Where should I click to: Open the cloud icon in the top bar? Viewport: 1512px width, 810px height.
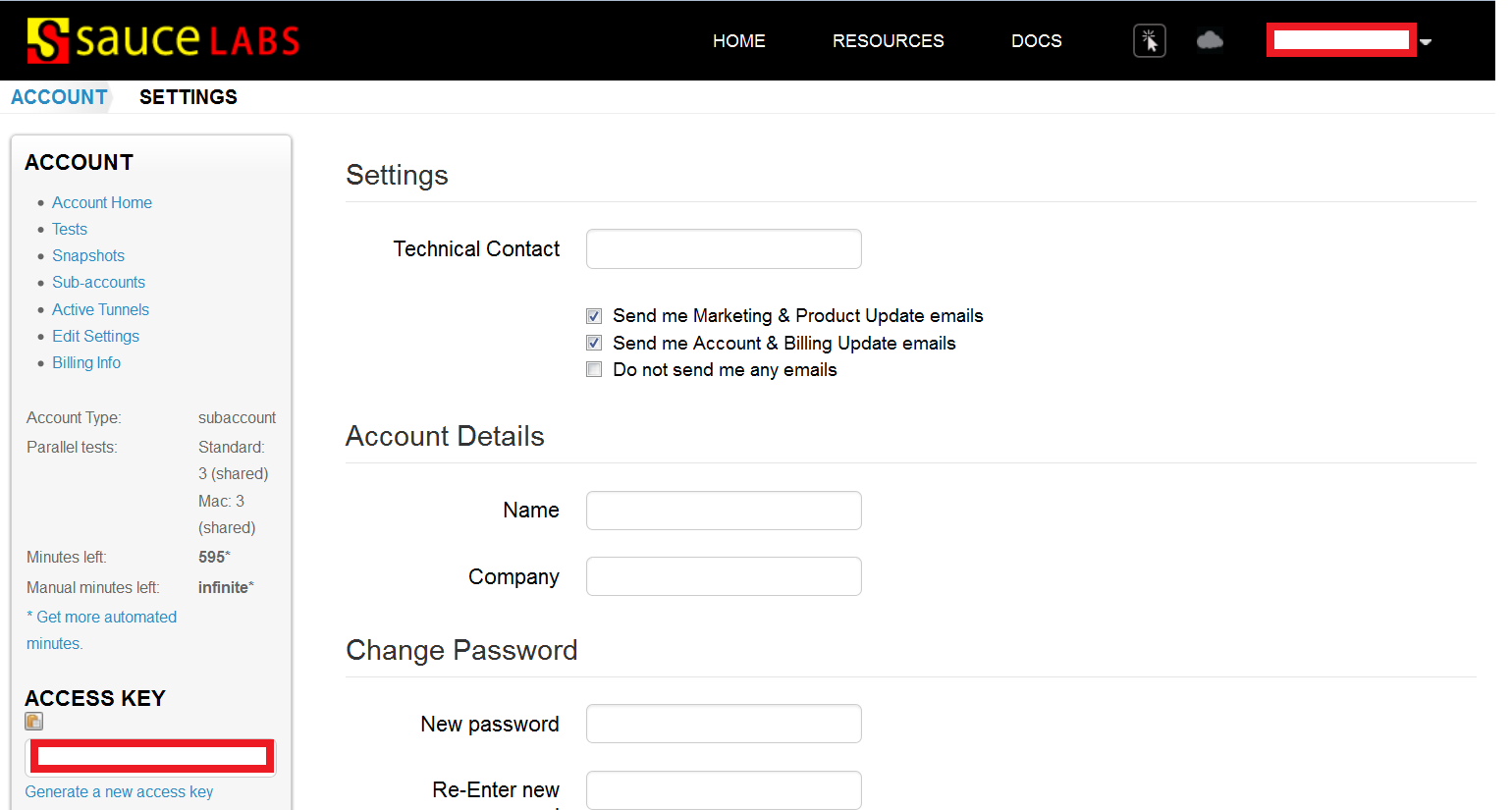tap(1210, 39)
